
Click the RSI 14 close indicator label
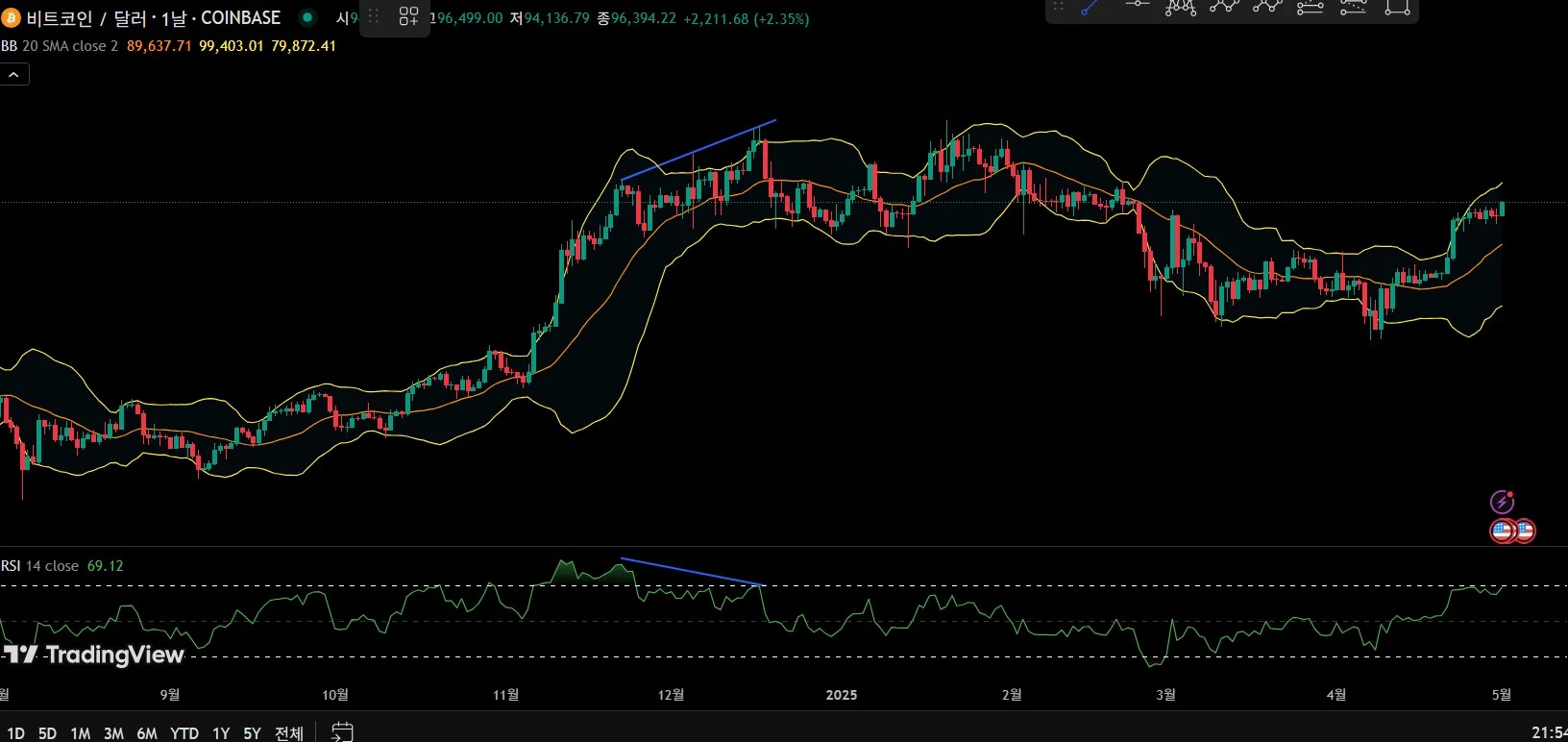[x=40, y=566]
